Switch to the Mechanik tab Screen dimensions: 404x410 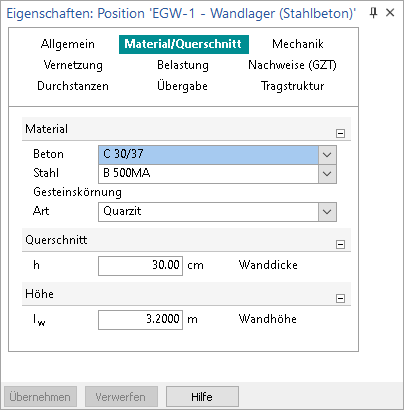(298, 44)
